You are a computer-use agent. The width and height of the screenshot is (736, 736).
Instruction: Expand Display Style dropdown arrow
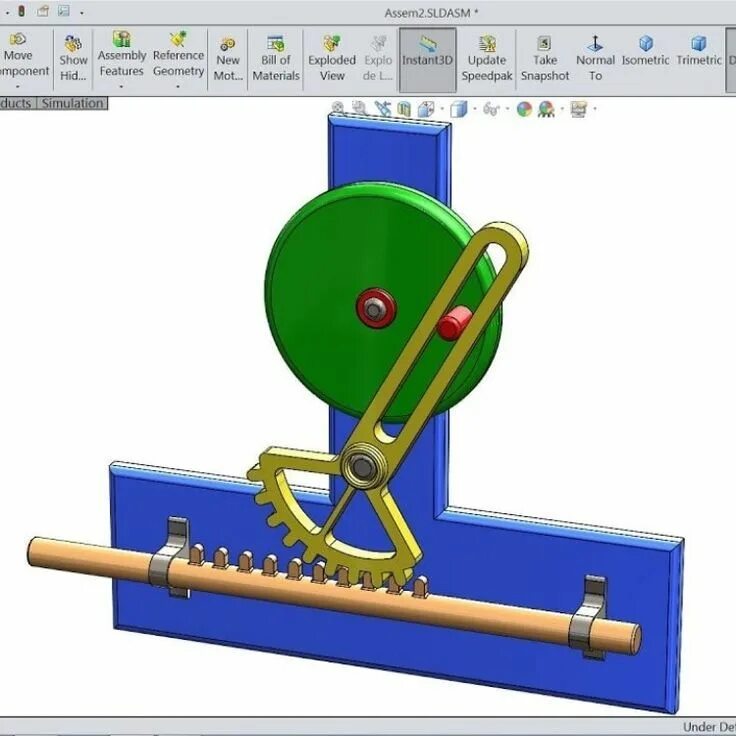point(475,109)
